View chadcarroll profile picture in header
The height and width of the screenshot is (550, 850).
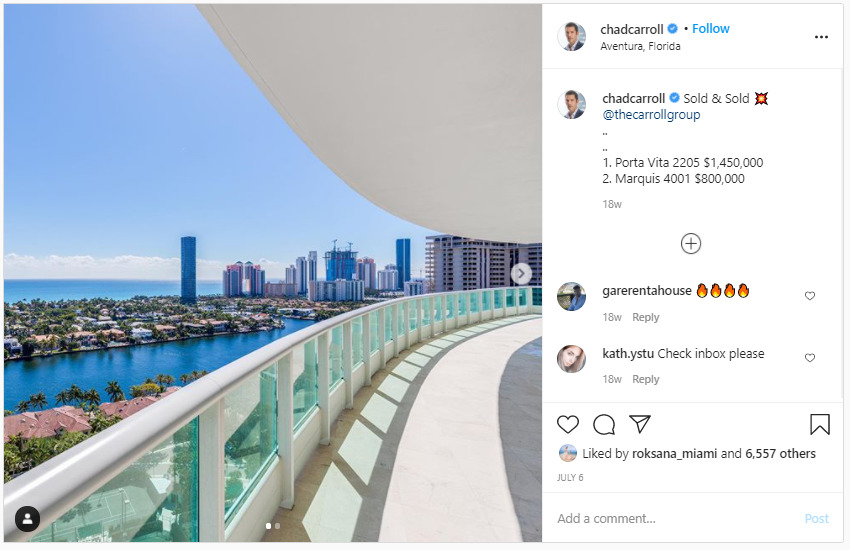(572, 37)
